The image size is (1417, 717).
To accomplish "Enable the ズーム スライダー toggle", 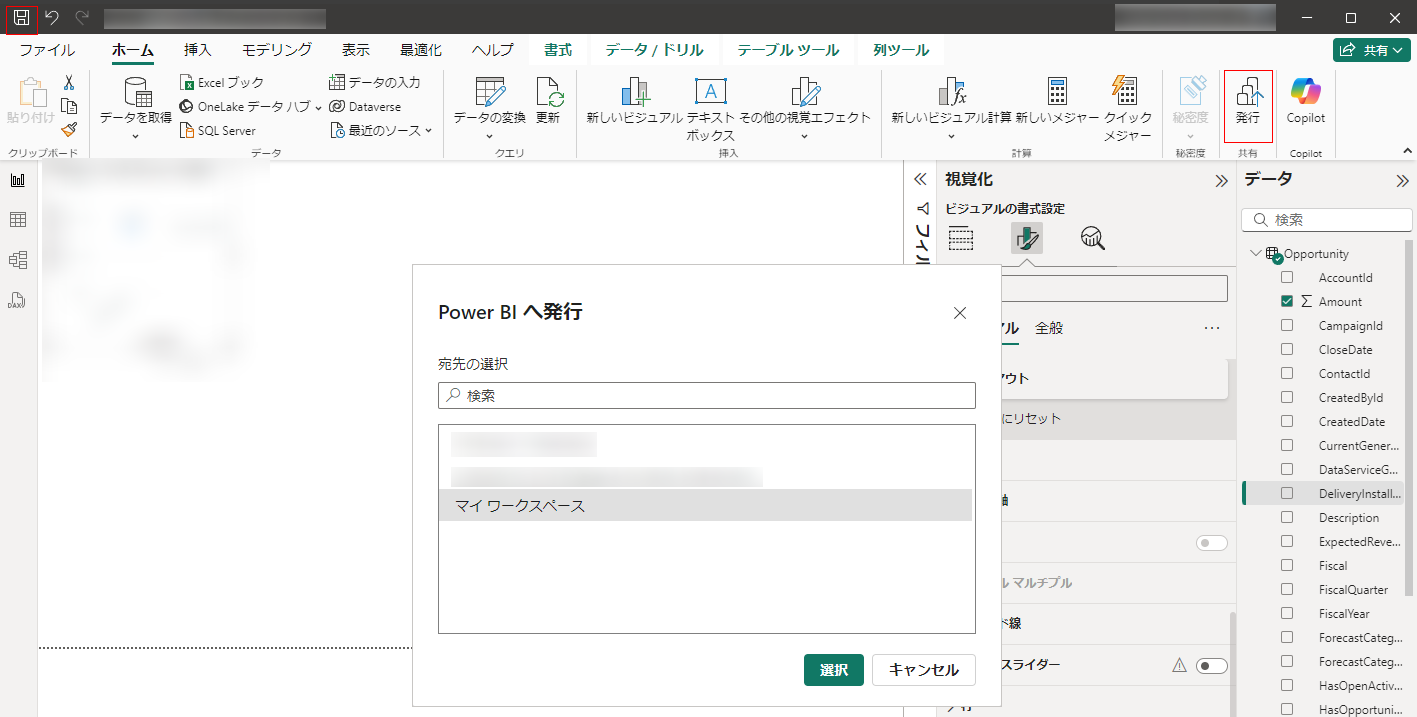I will coord(1209,665).
